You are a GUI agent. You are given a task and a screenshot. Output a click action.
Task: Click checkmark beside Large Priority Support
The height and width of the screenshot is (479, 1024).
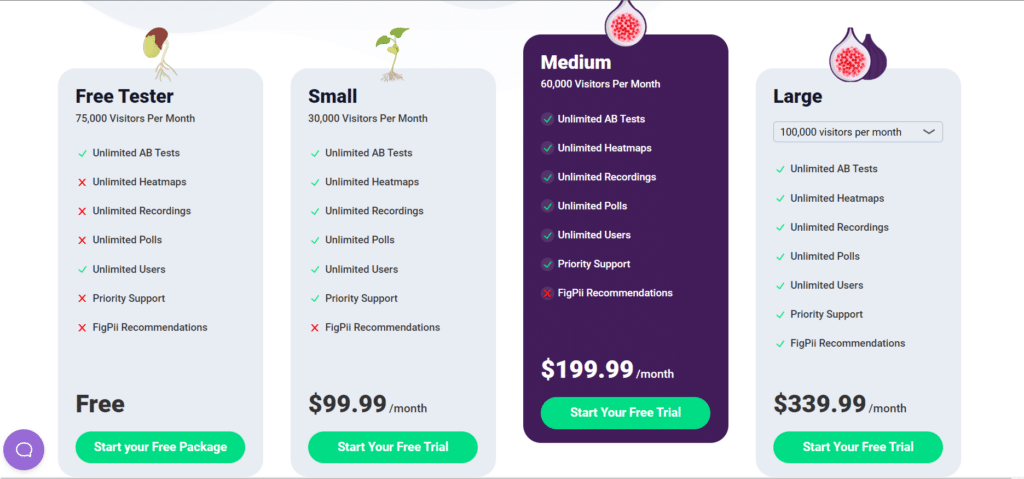coord(780,314)
